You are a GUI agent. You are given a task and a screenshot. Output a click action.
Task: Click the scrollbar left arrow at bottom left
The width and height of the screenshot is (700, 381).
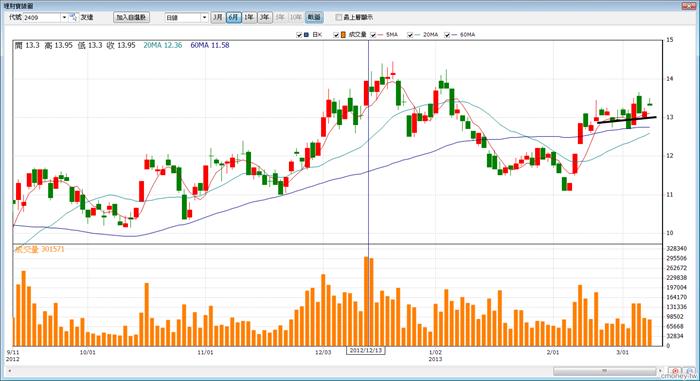coord(9,371)
